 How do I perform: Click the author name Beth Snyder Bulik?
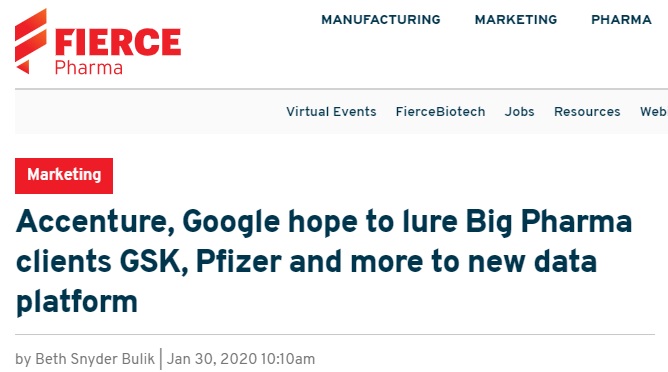(95, 359)
